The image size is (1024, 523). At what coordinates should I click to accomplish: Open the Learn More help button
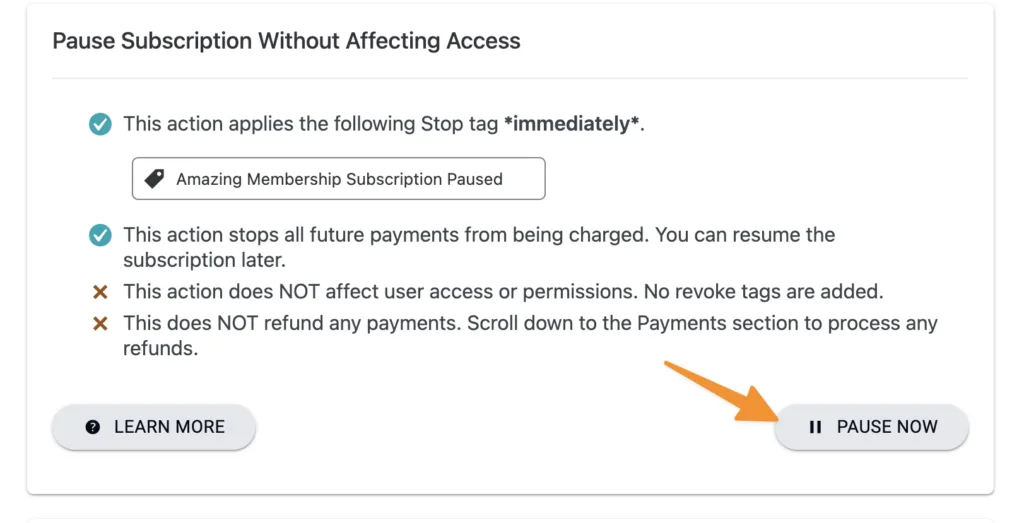154,427
